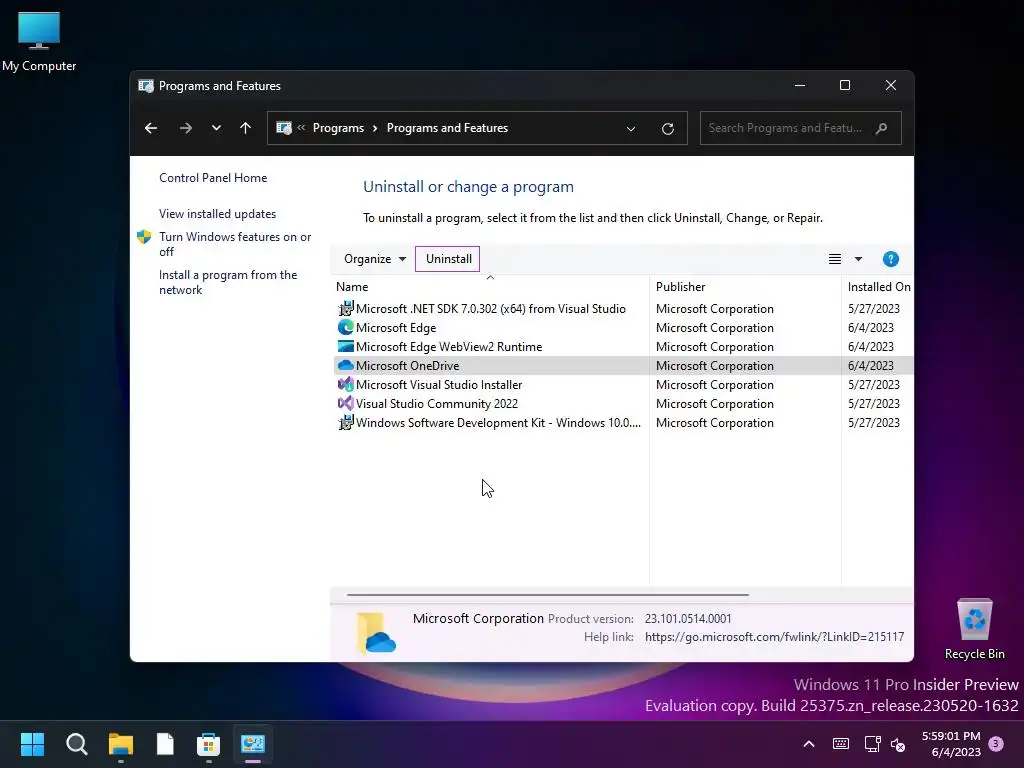The width and height of the screenshot is (1024, 768).
Task: Select Visual Studio Community 2022 name
Action: pos(437,403)
